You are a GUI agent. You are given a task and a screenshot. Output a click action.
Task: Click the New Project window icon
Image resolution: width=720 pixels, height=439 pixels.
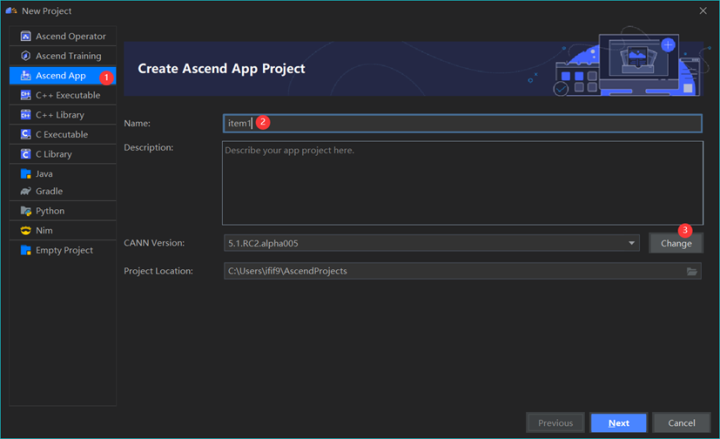[11, 11]
